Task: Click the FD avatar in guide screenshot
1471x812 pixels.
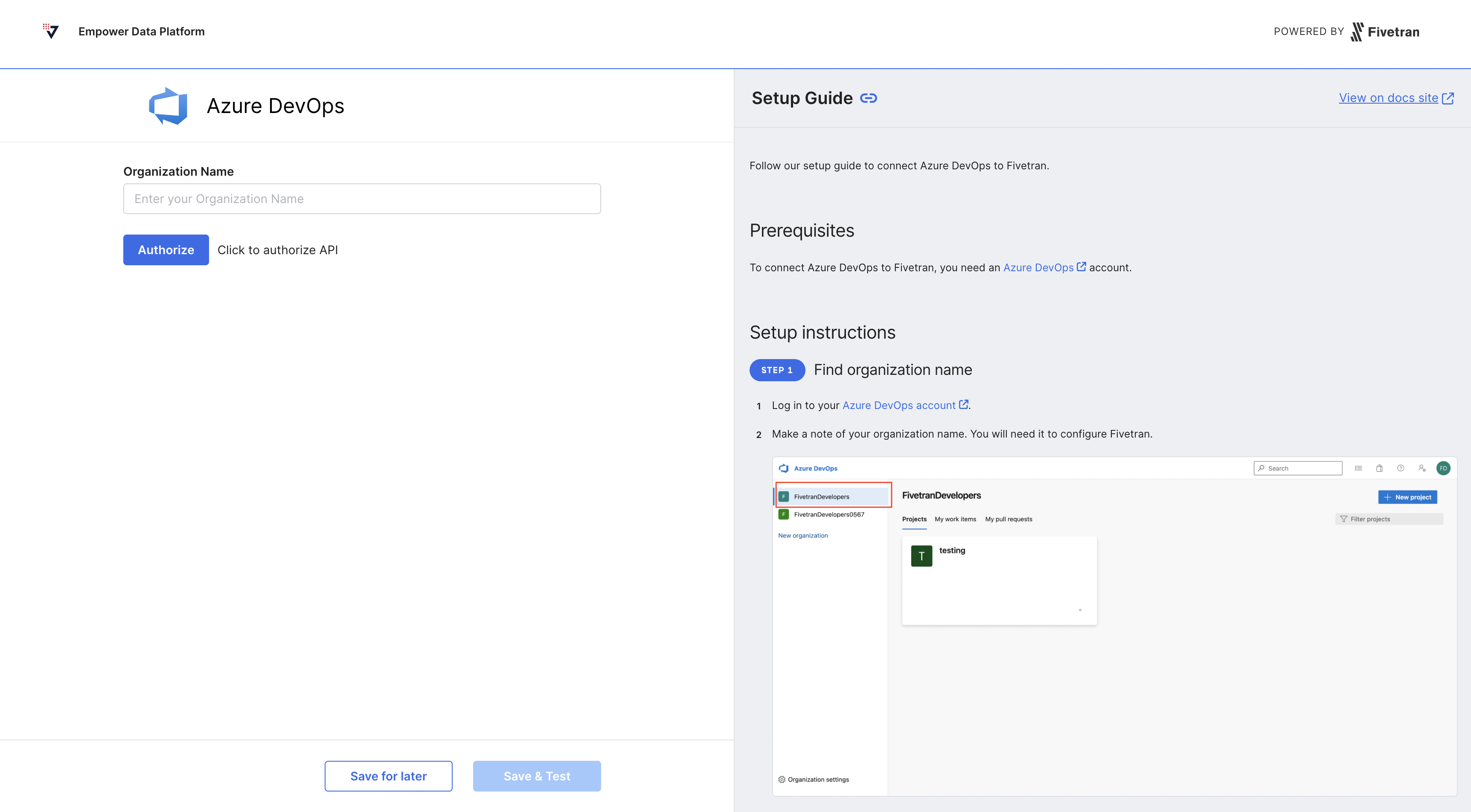Action: (1443, 468)
